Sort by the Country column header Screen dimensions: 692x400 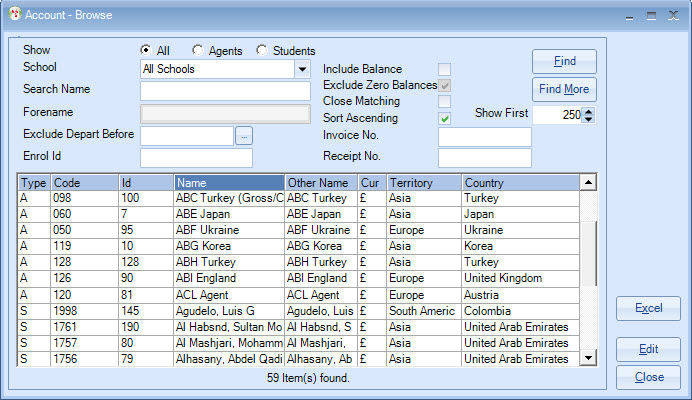[x=520, y=183]
